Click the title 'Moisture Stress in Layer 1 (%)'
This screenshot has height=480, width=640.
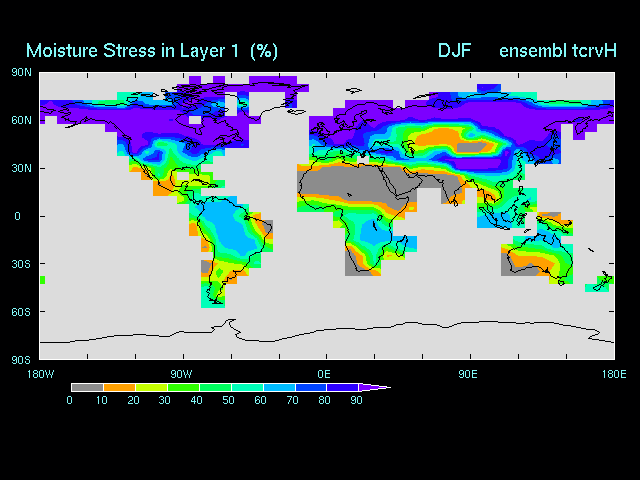pos(152,51)
